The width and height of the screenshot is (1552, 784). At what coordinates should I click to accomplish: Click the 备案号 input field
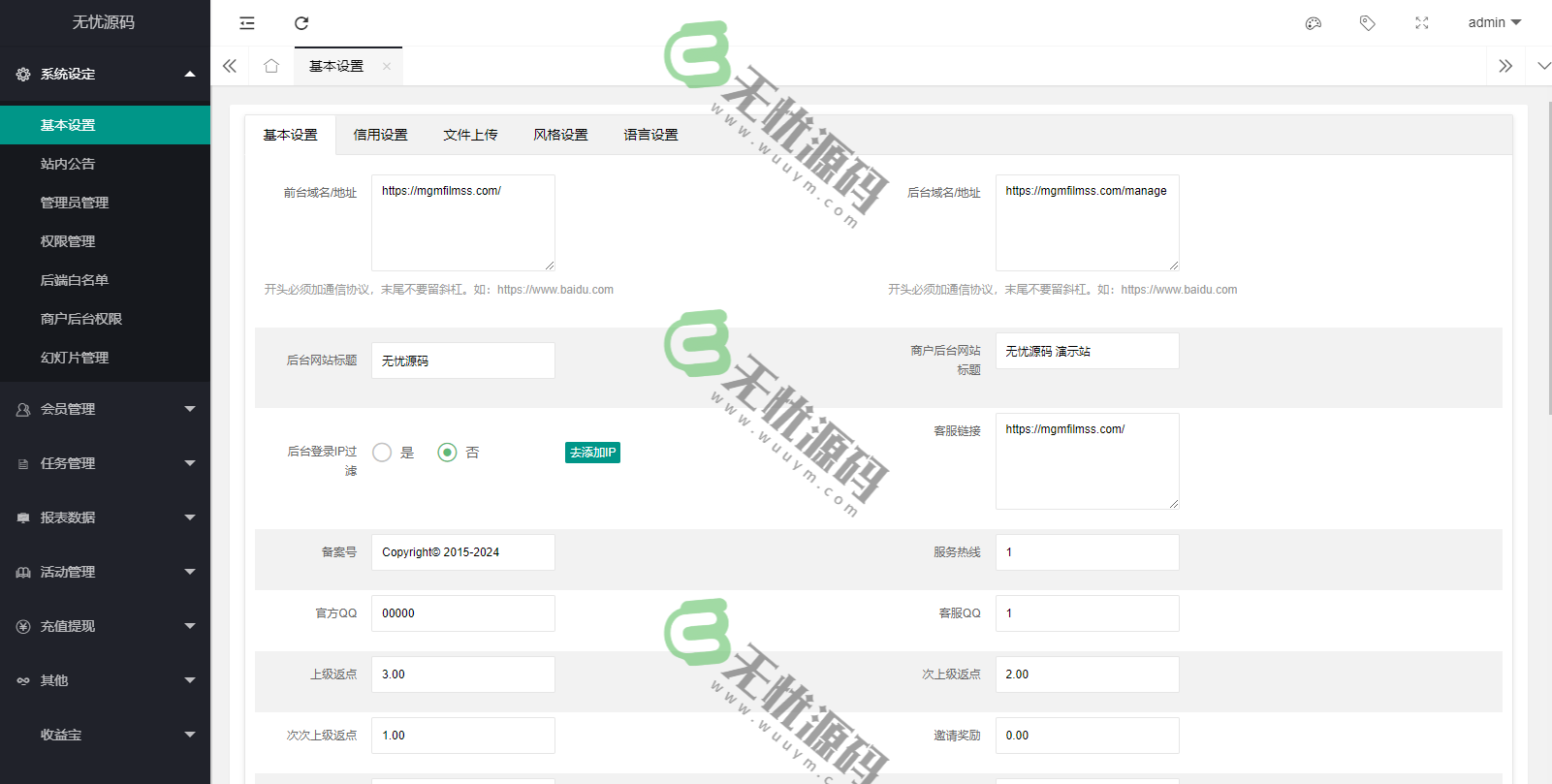tap(463, 552)
